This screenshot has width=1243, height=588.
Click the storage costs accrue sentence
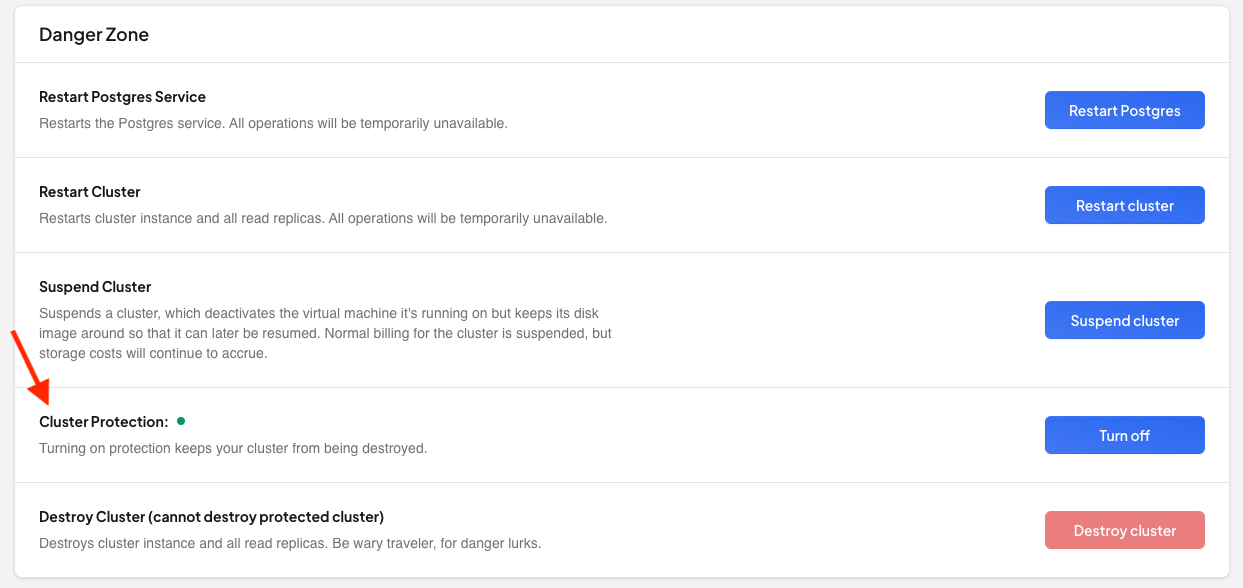(x=153, y=353)
